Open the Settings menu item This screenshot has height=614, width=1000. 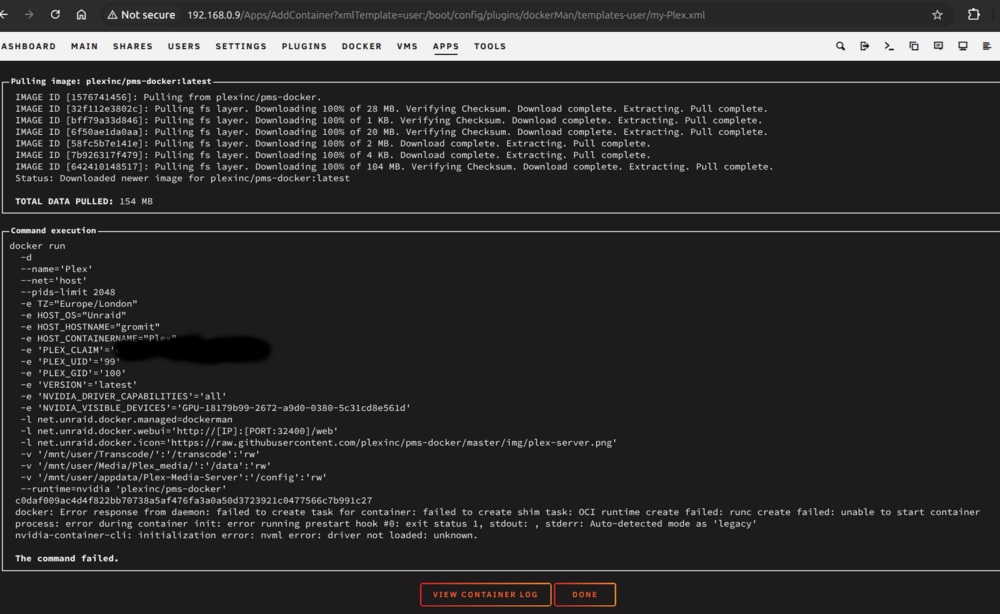click(x=240, y=47)
